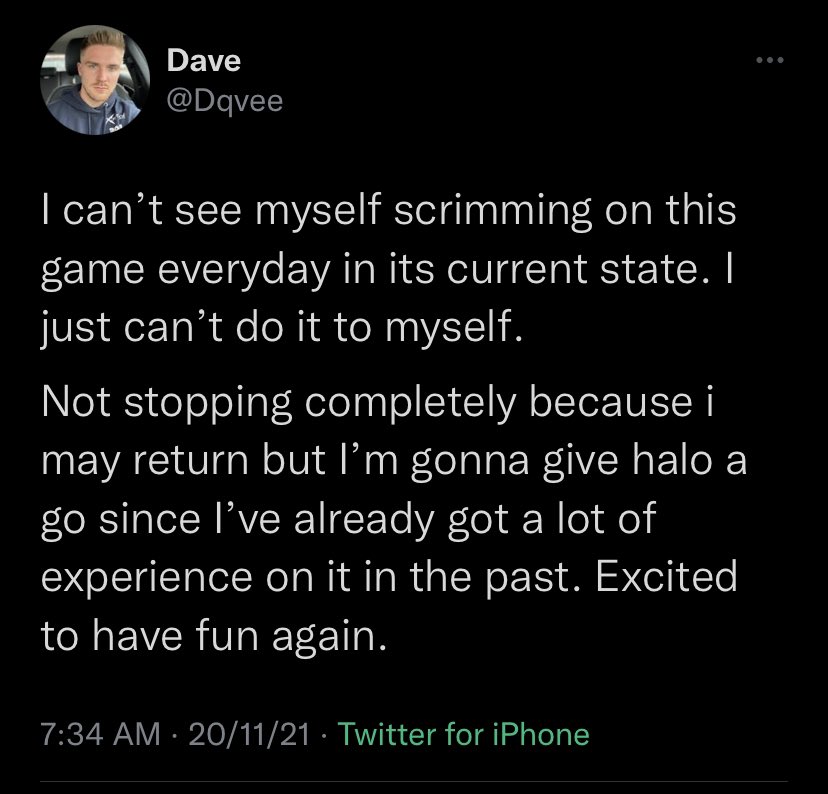Open Dave's profile picture
Screen dimensions: 828x794
87,88
